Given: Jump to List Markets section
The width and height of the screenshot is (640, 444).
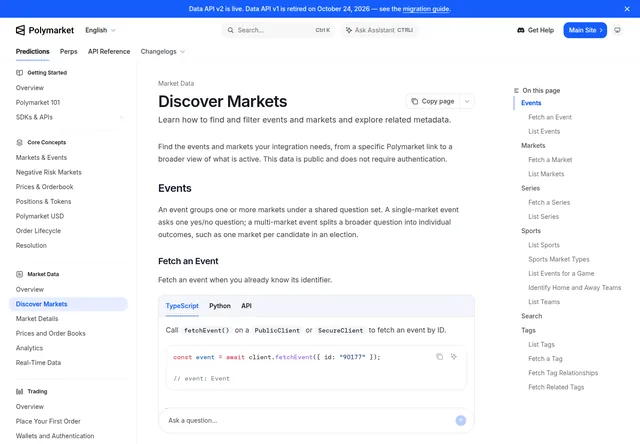Looking at the screenshot, I should click(x=546, y=174).
